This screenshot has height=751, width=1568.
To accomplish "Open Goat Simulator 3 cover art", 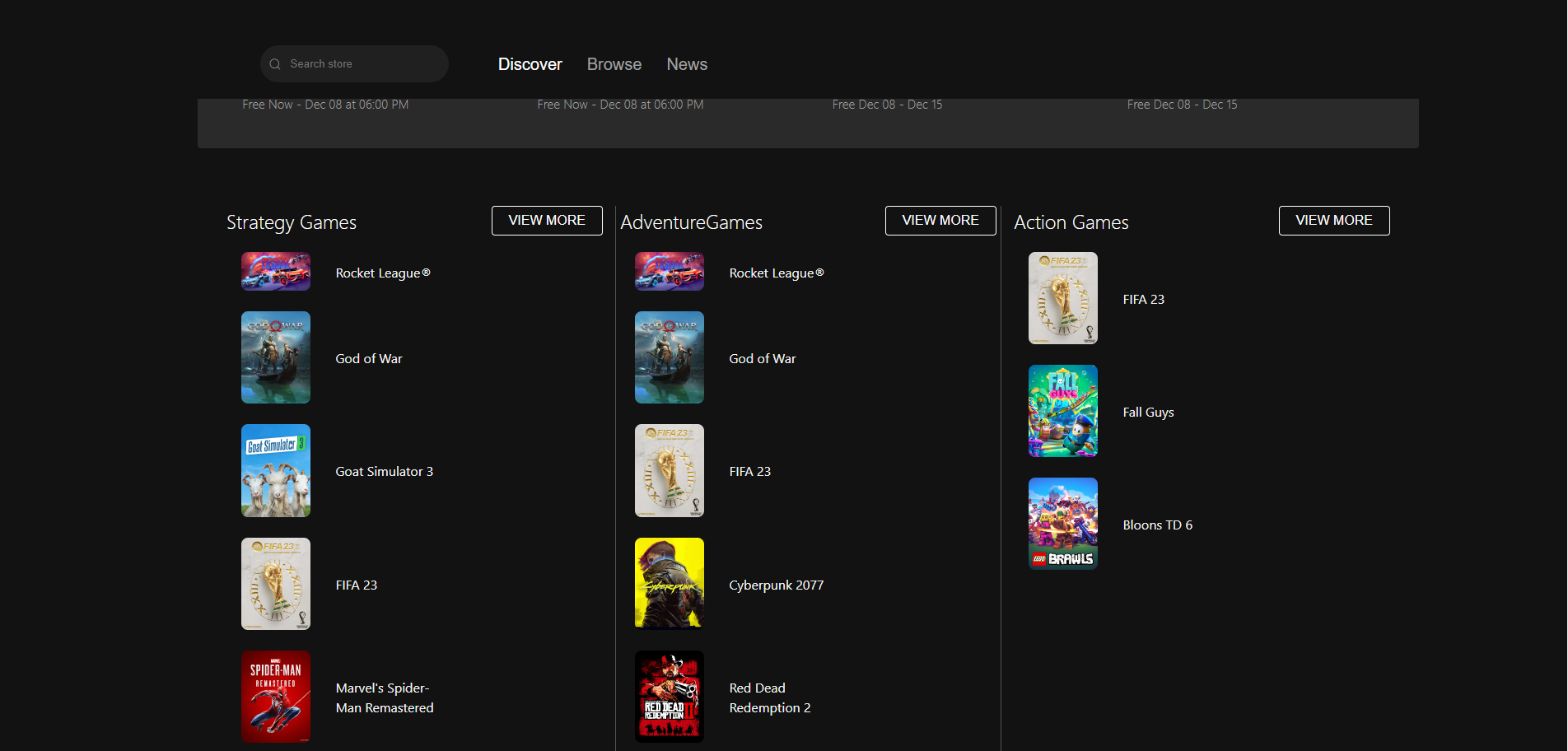I will (276, 471).
